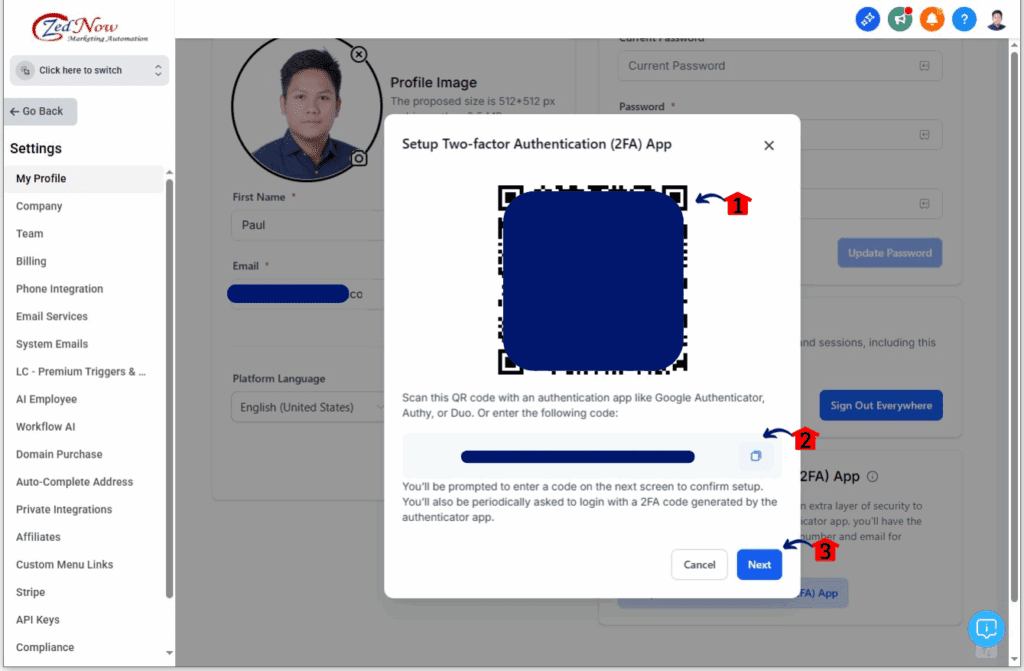Open 2FA App info tooltip icon

(x=872, y=476)
